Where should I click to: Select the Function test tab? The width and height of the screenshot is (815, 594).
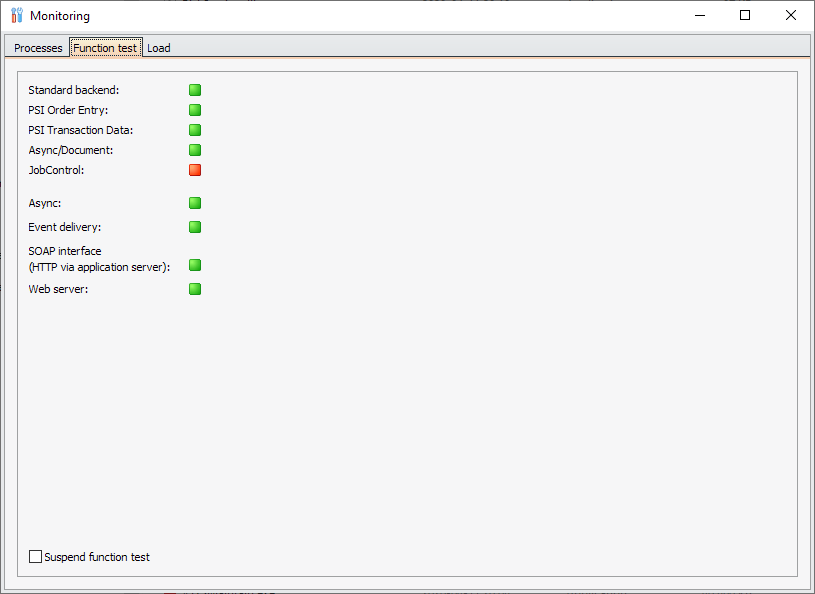105,48
